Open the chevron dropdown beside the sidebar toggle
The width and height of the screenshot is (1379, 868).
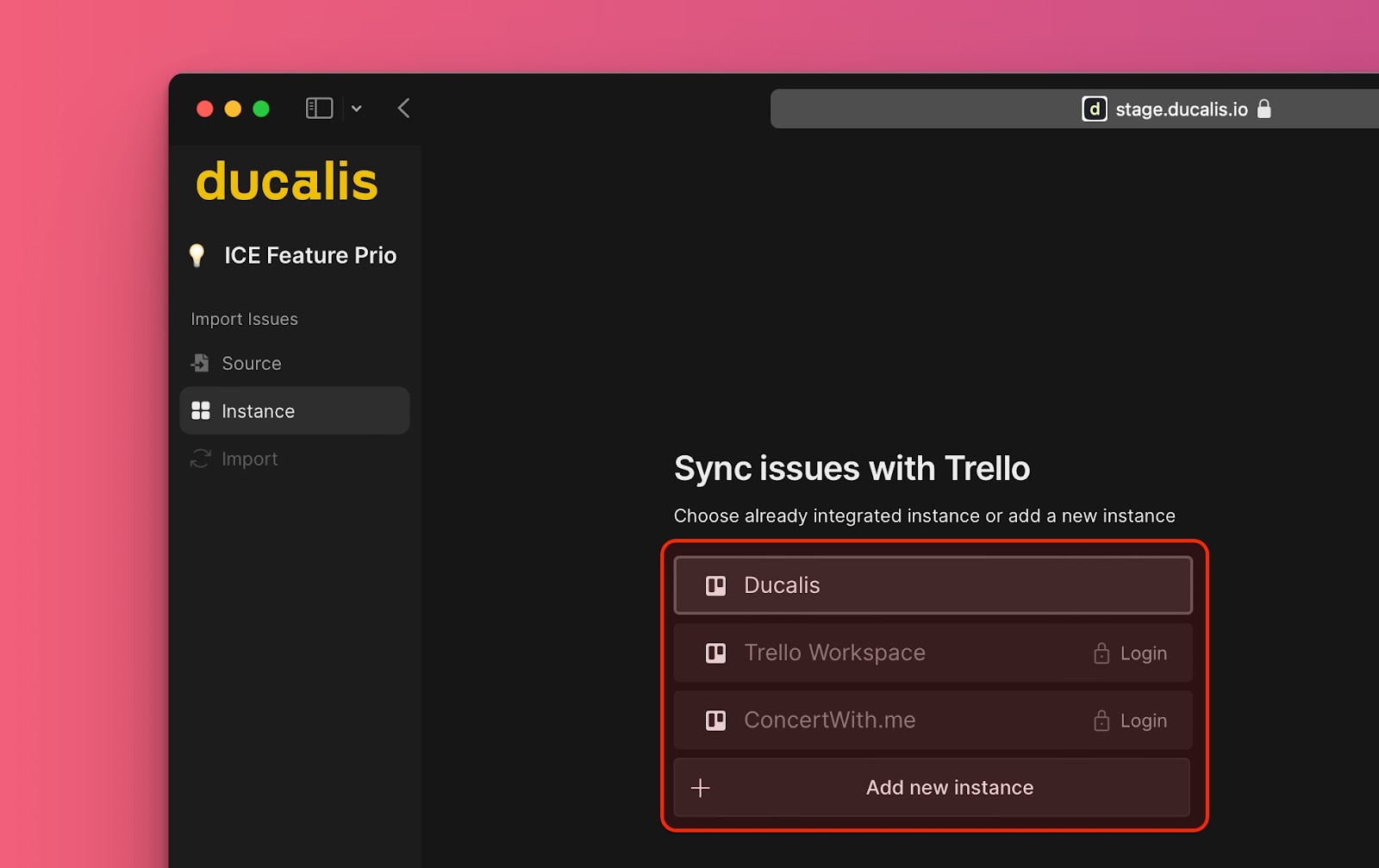point(356,108)
